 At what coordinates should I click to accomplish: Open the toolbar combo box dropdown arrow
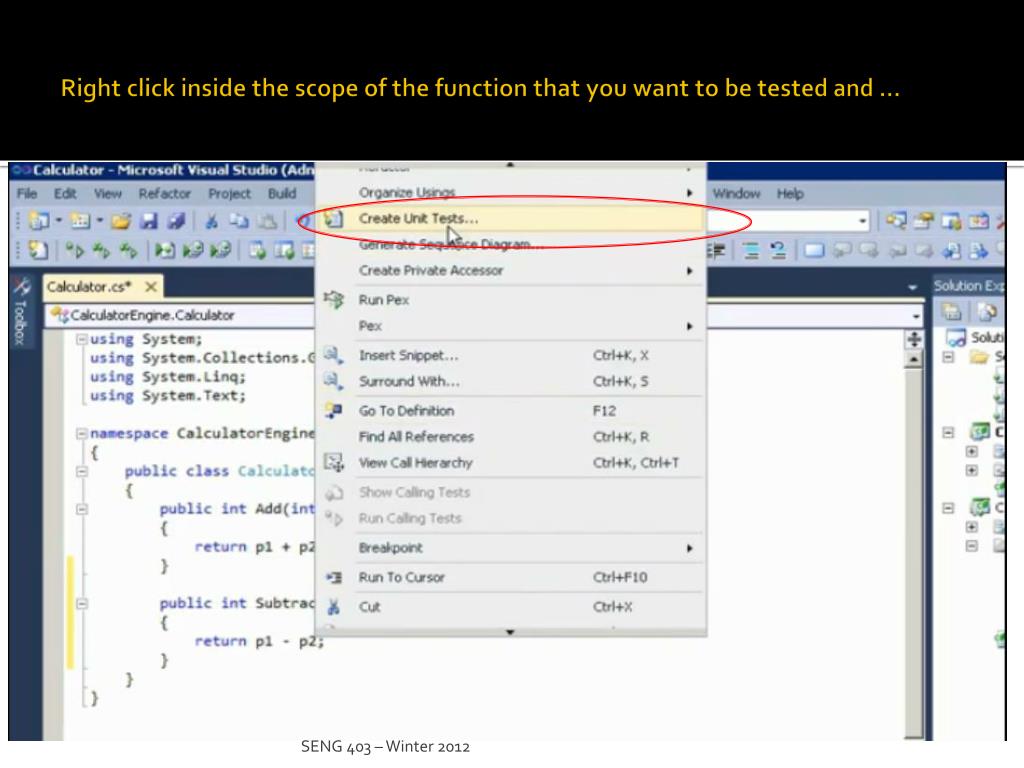862,221
